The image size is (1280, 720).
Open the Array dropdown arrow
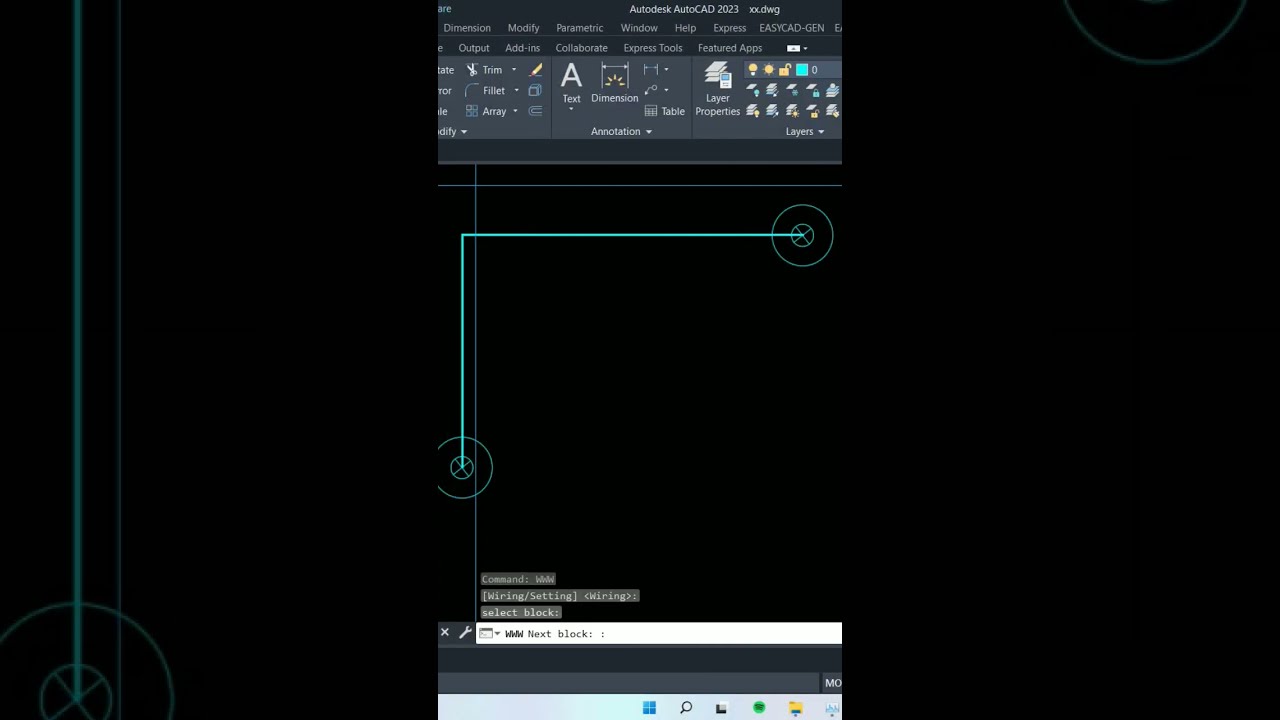[x=515, y=111]
